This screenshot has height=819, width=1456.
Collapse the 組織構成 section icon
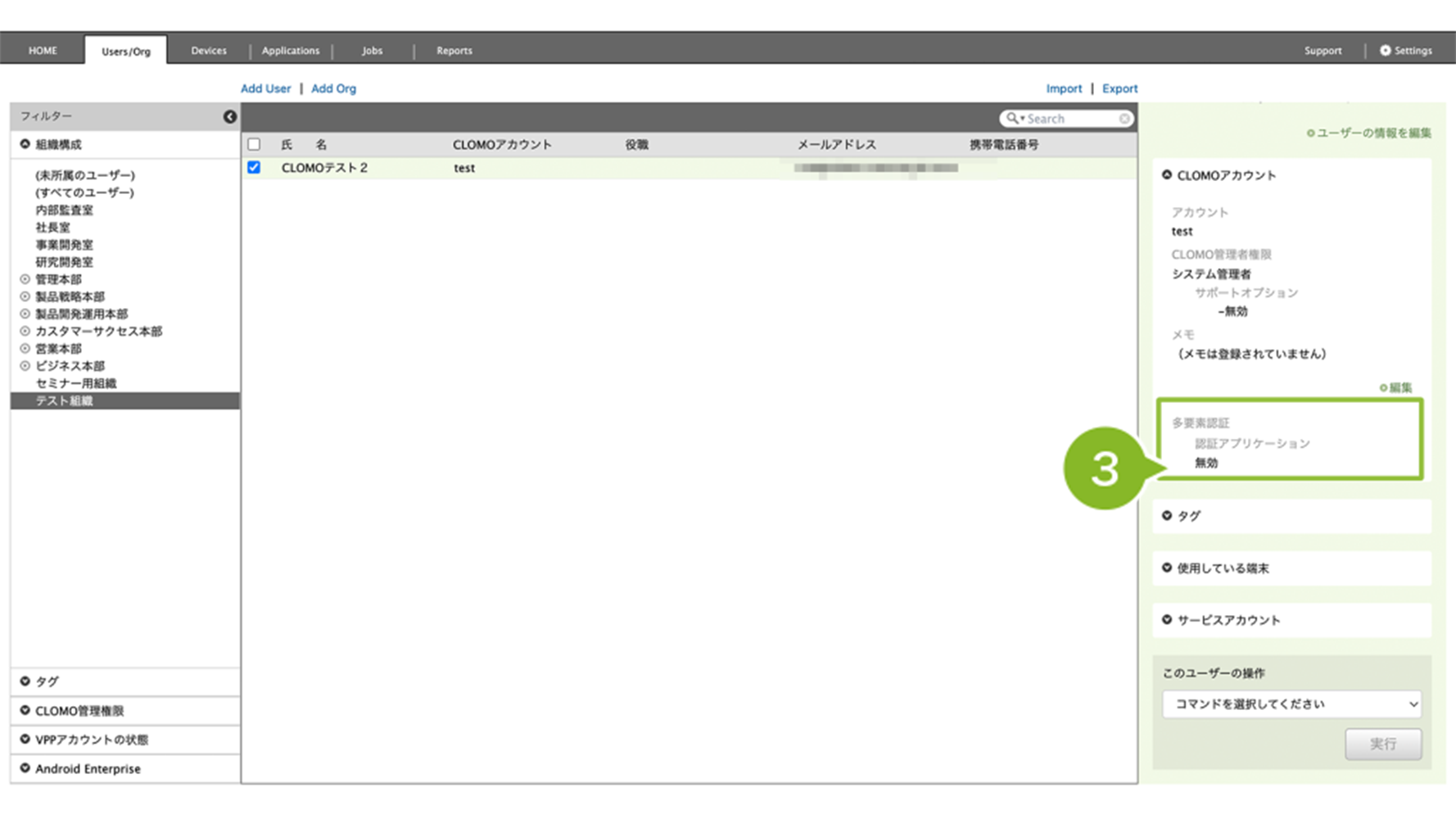pos(25,144)
